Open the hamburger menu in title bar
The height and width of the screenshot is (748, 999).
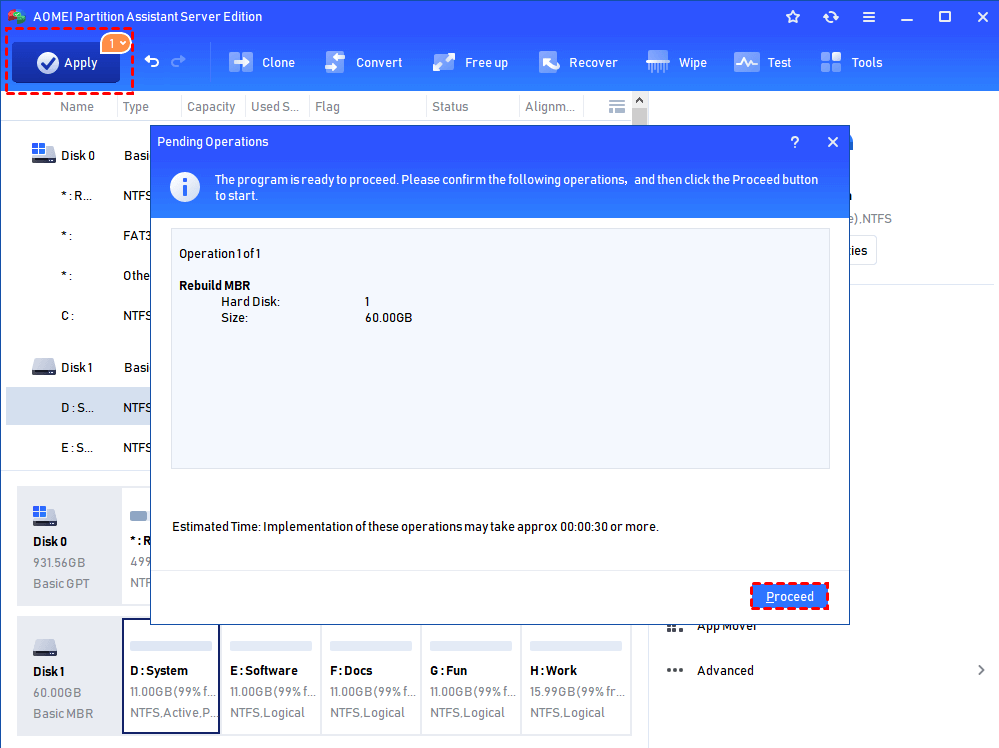click(868, 17)
